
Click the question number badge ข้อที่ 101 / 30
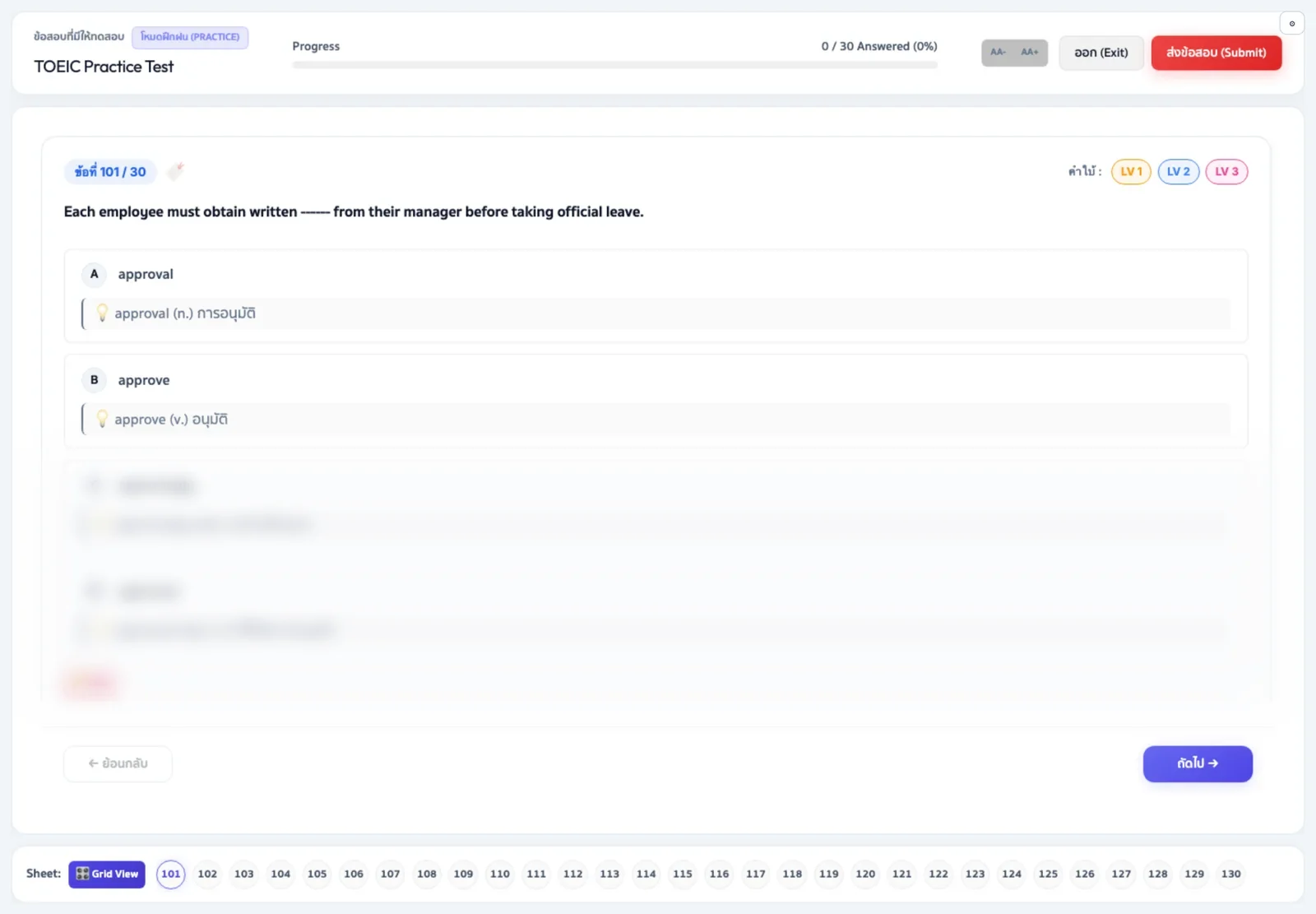click(x=110, y=171)
